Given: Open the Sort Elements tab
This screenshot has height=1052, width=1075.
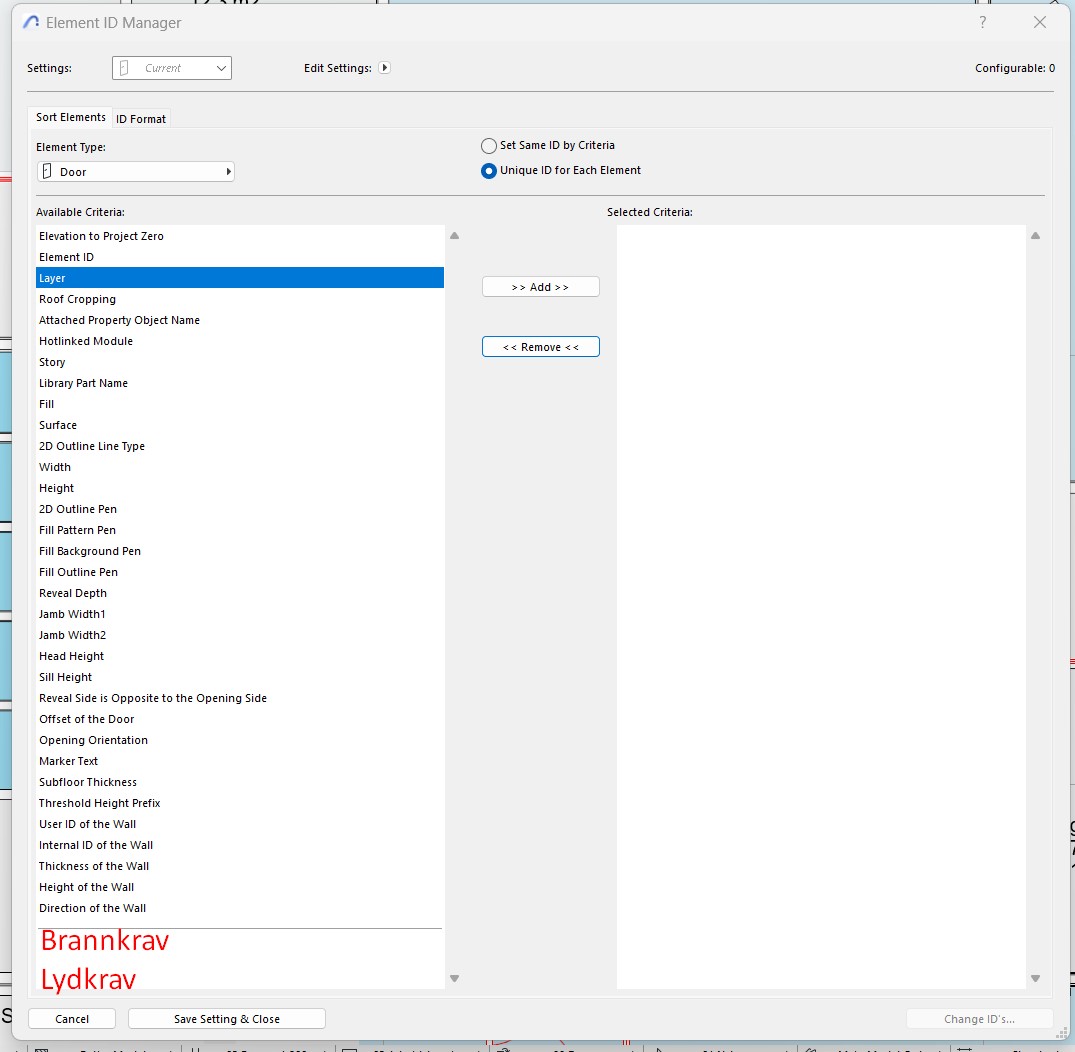Looking at the screenshot, I should pos(71,118).
